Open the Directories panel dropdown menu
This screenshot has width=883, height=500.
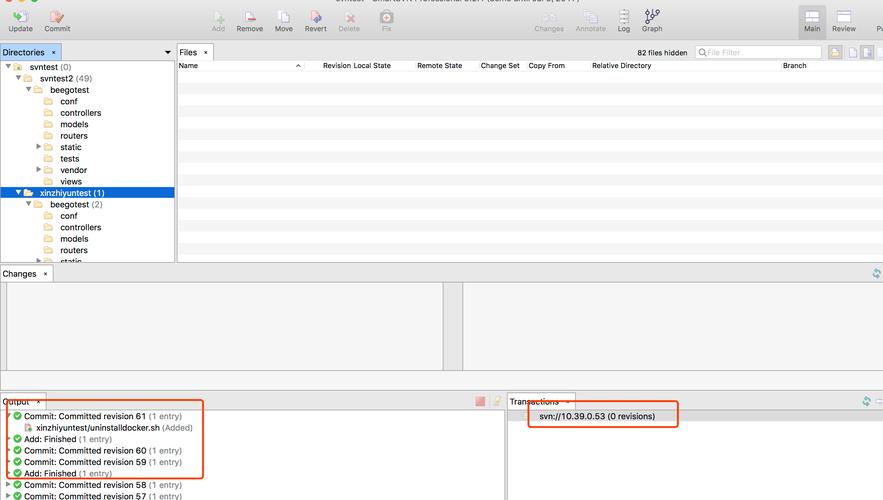(x=167, y=52)
